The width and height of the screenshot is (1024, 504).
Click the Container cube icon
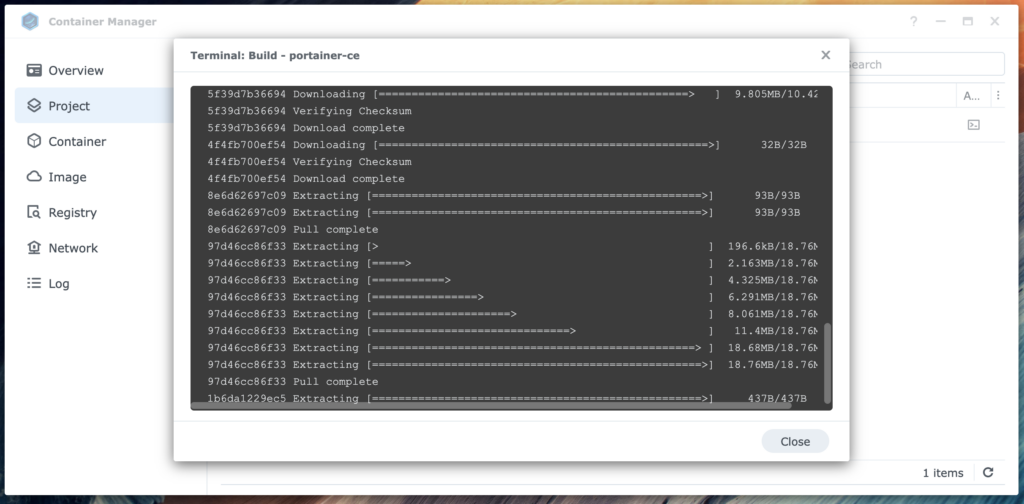[34, 141]
